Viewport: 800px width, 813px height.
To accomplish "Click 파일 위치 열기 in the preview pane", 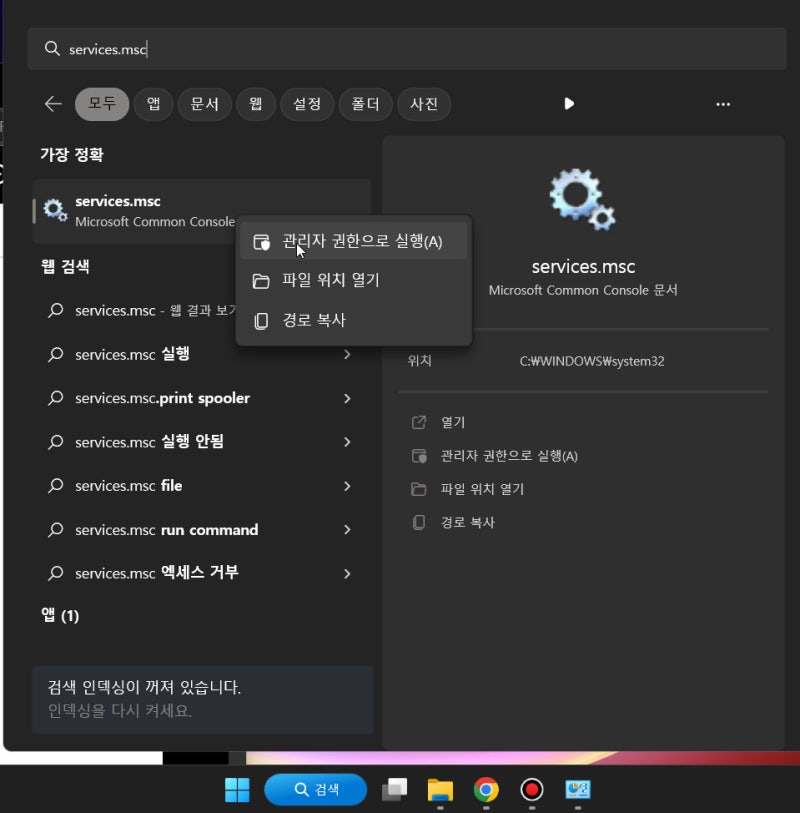I will [x=482, y=489].
